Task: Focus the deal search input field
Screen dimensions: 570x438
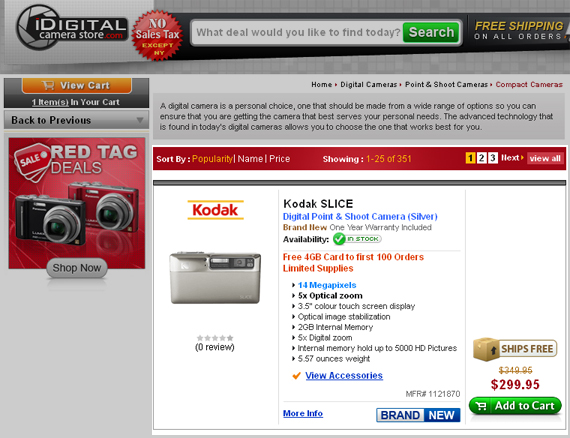Action: (x=298, y=32)
